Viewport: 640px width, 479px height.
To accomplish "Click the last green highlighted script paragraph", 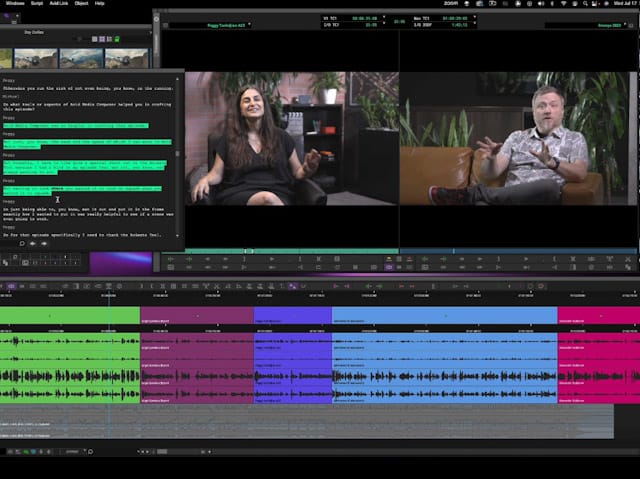I will click(82, 191).
